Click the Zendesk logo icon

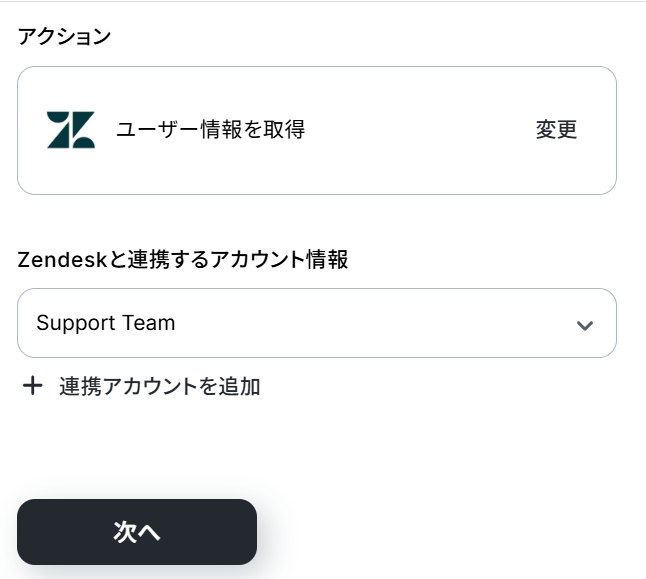70,130
